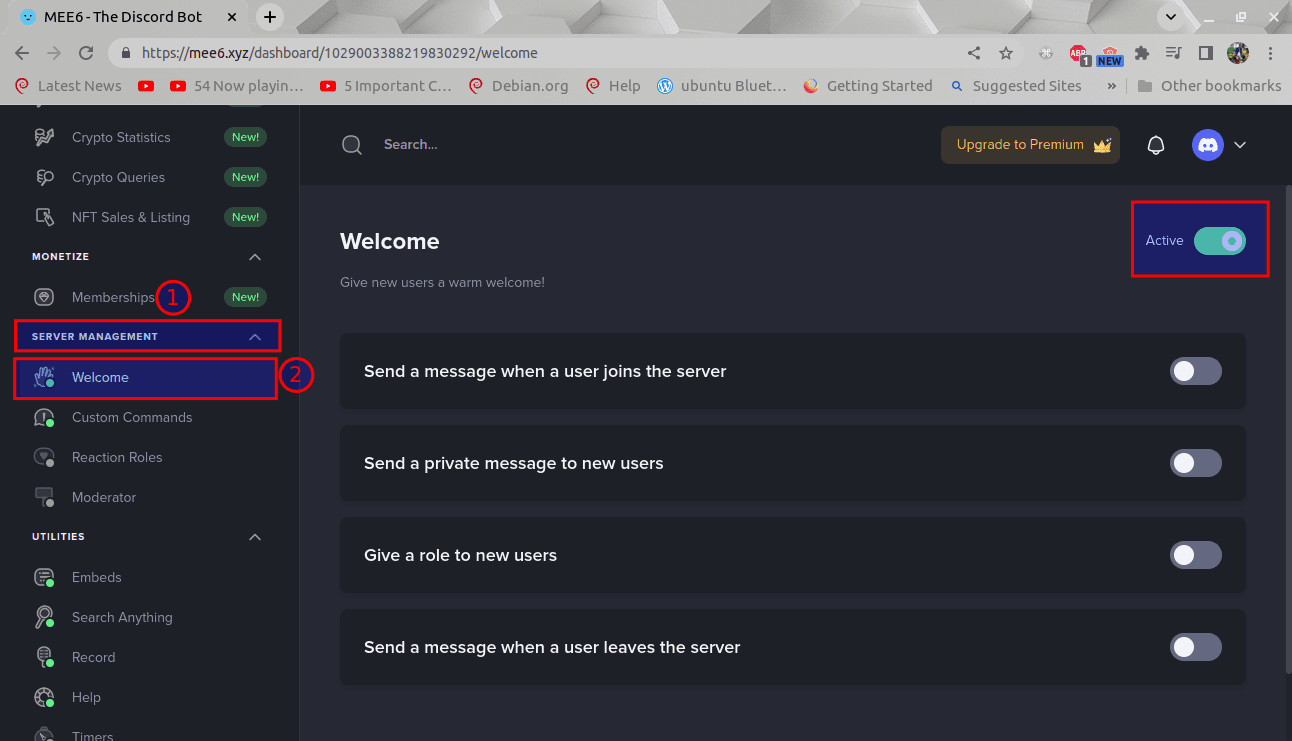Enable message when a user joins
The height and width of the screenshot is (741, 1292).
click(x=1196, y=371)
